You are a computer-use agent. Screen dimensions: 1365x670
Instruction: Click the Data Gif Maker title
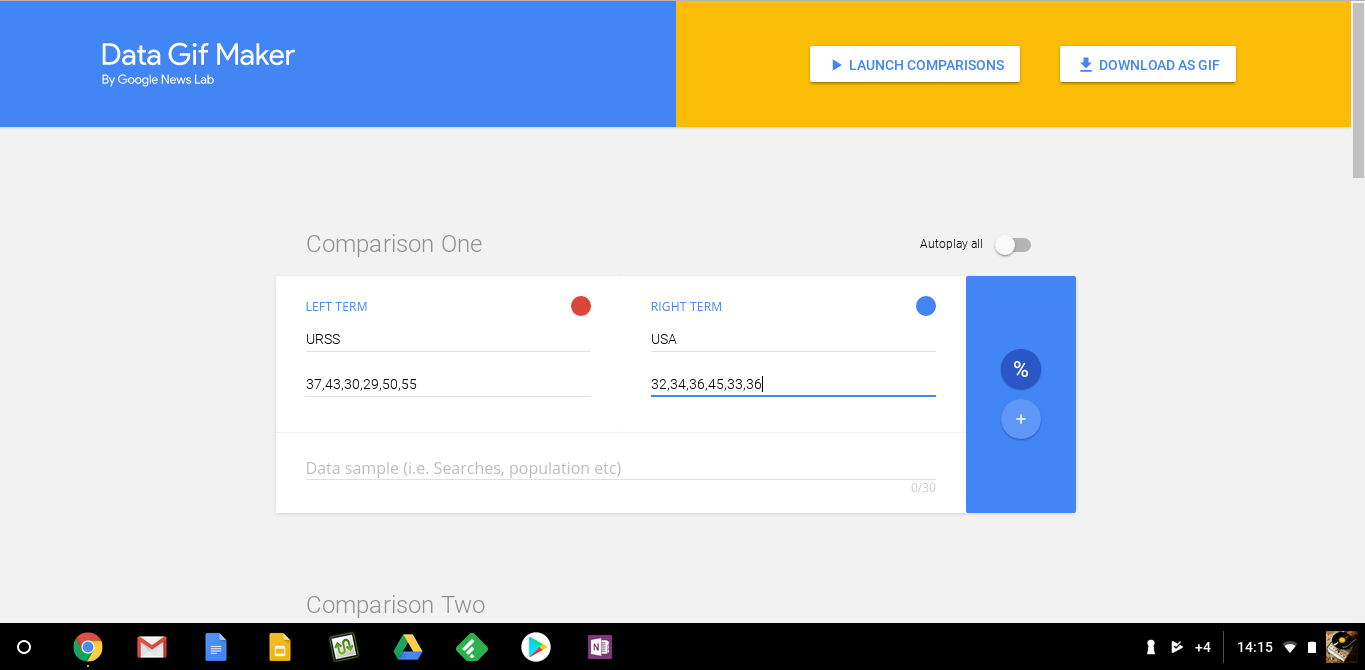tap(198, 54)
